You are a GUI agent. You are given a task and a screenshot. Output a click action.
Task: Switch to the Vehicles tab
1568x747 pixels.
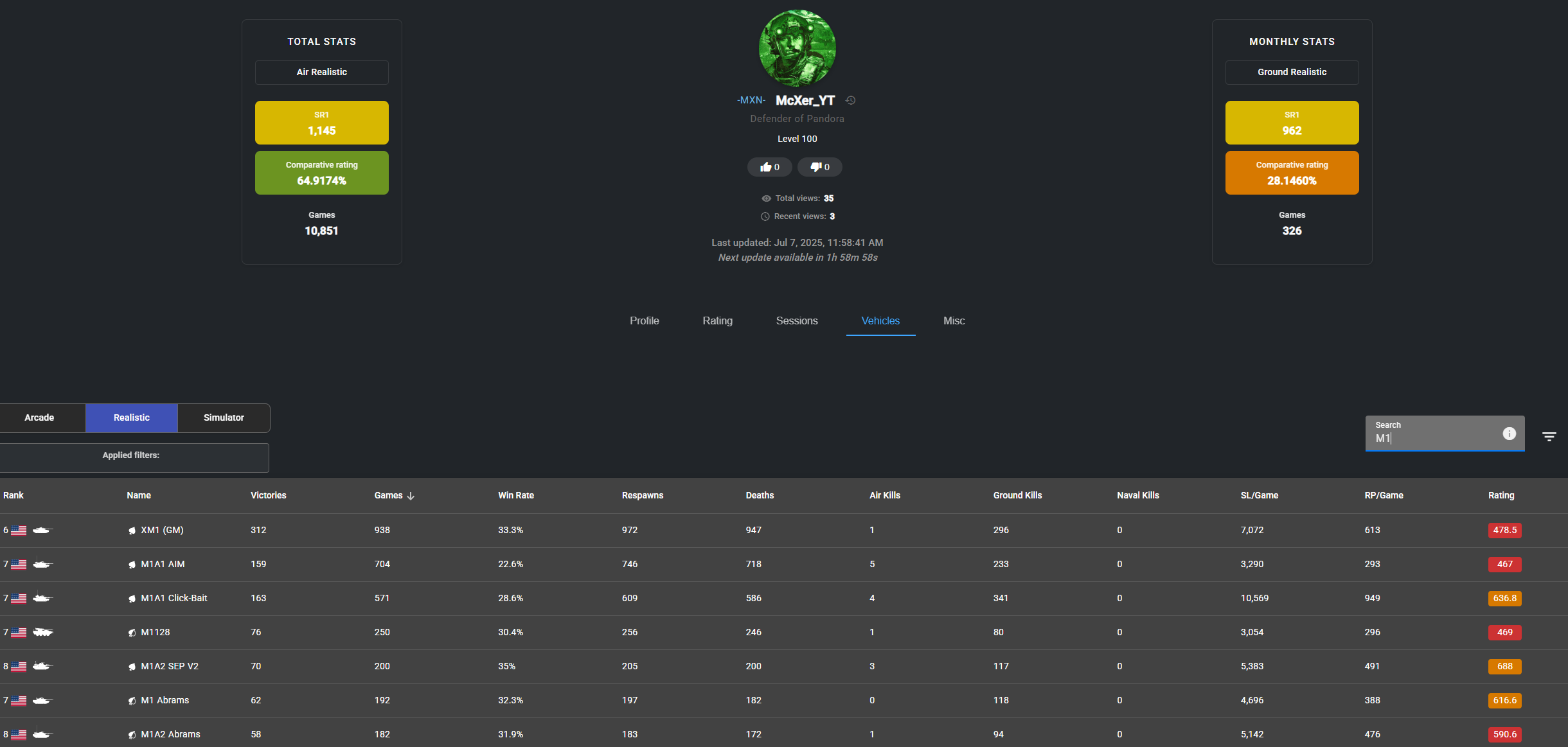point(880,321)
